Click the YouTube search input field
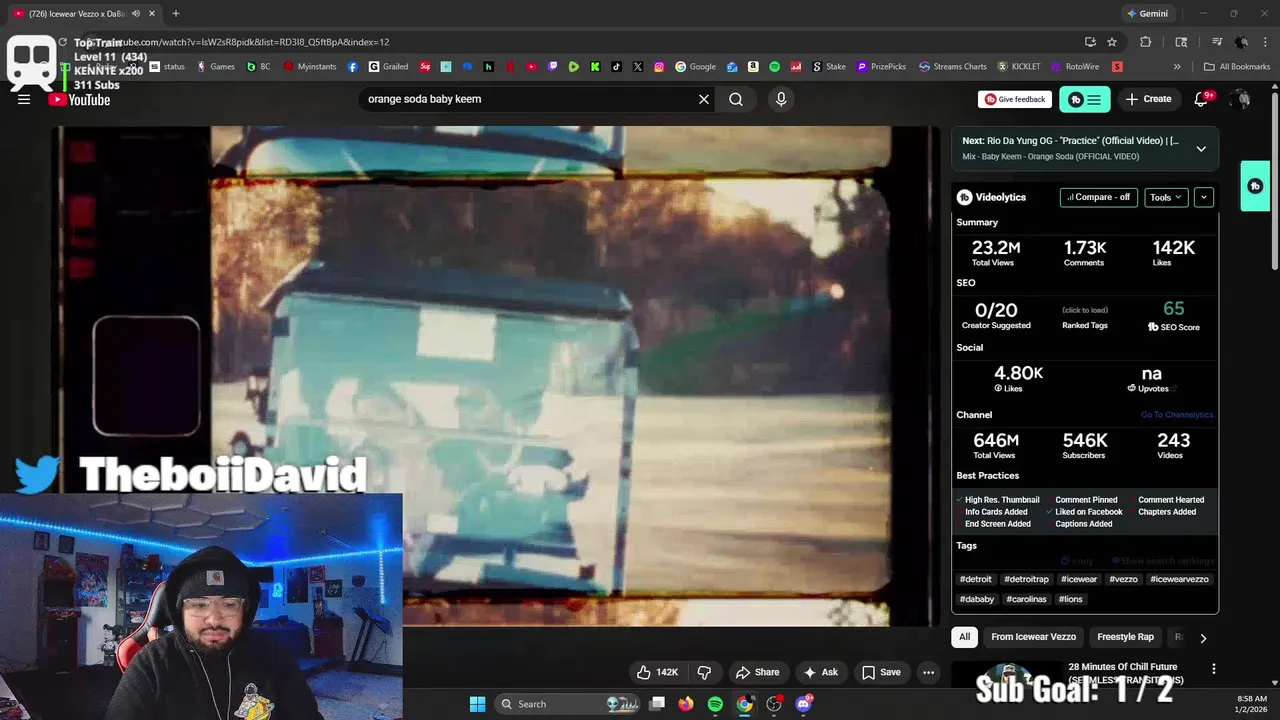 click(528, 99)
